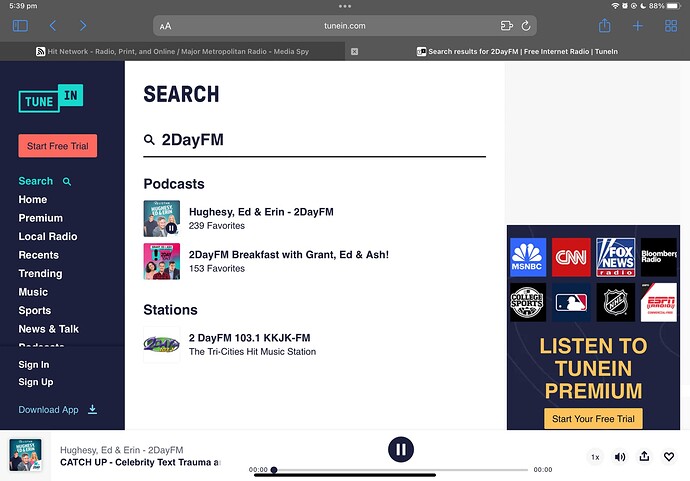Toggle the Safari sidebar icon
Screen dimensions: 690x481
tap(20, 26)
